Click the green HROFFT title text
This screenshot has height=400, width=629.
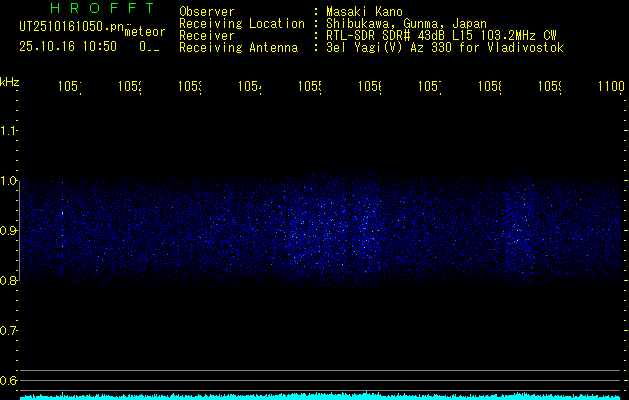[x=103, y=8]
